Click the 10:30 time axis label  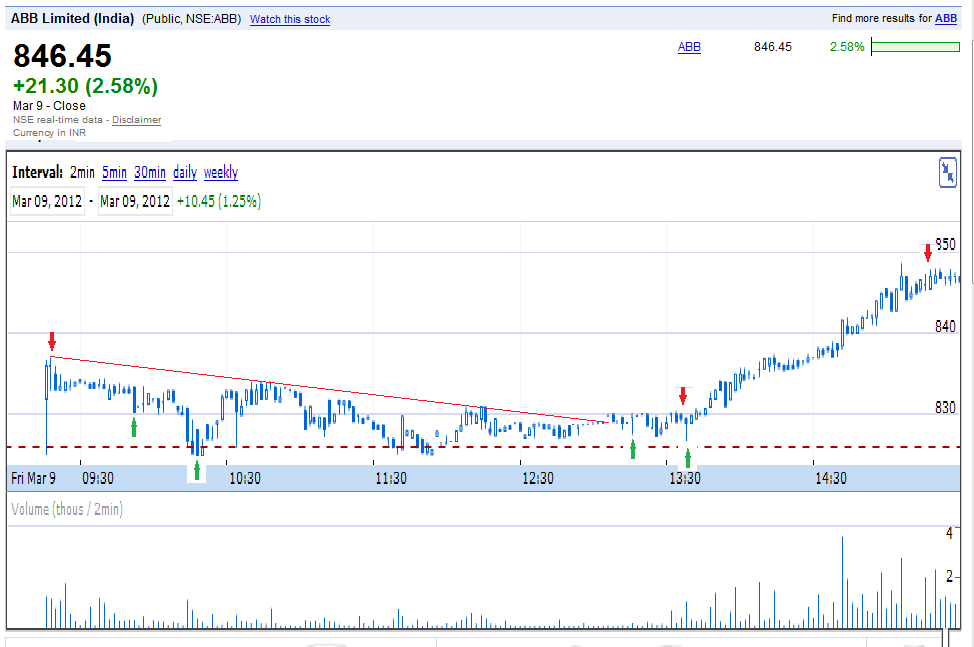(x=245, y=478)
